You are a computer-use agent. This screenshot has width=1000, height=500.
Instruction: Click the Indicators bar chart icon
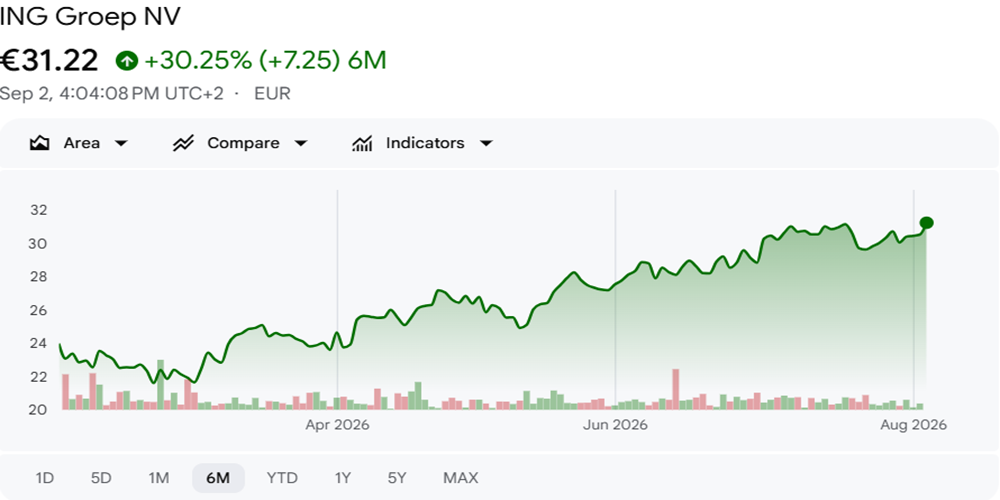point(362,143)
